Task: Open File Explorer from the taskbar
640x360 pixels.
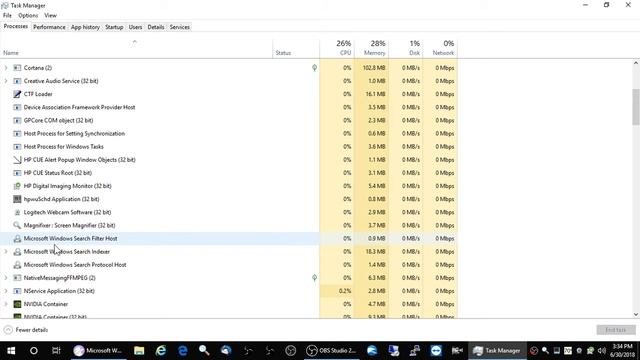Action: (139, 351)
